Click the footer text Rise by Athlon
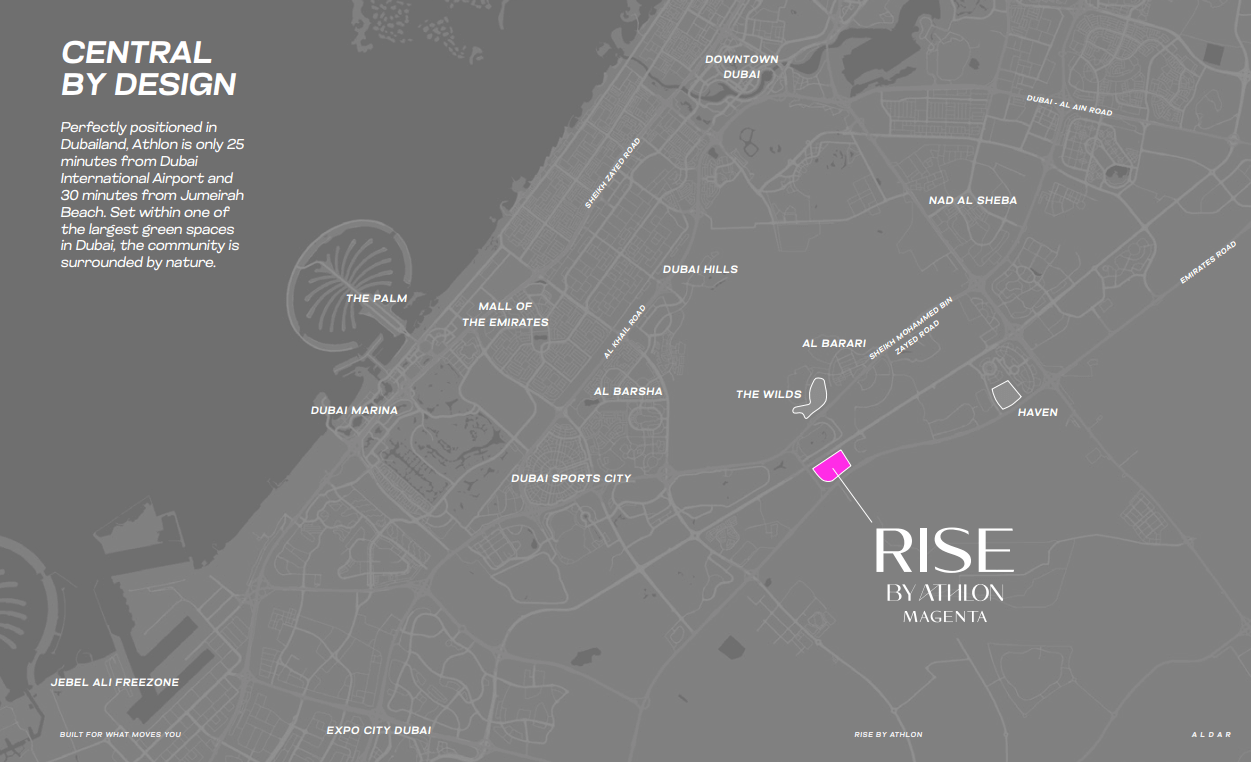The image size is (1251, 762). [x=888, y=735]
